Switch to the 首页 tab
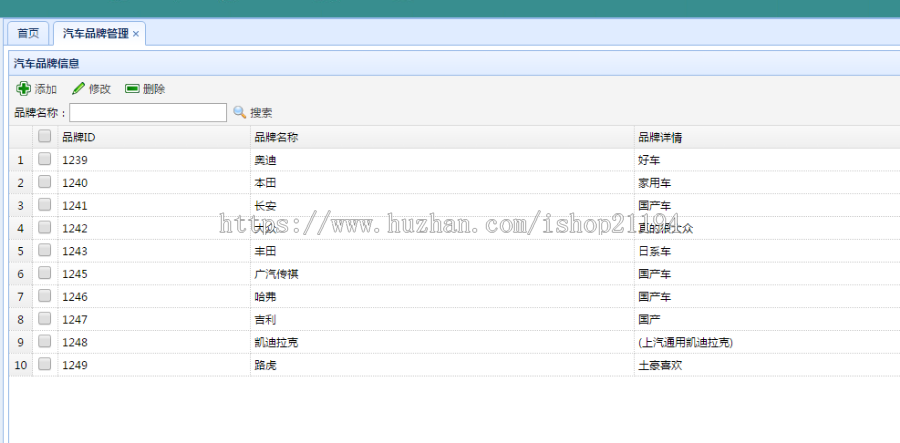The image size is (900, 443). tap(28, 33)
